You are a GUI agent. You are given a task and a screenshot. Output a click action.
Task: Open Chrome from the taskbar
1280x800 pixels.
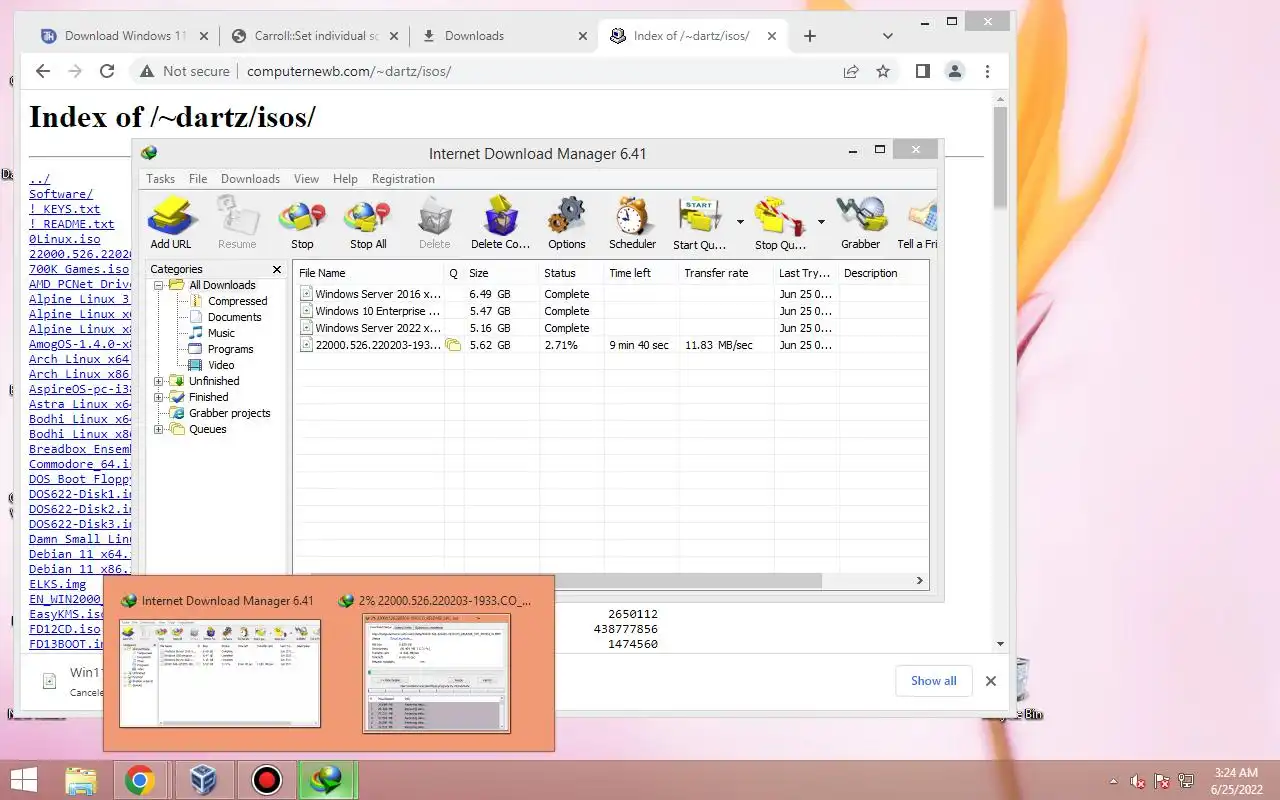pos(140,780)
